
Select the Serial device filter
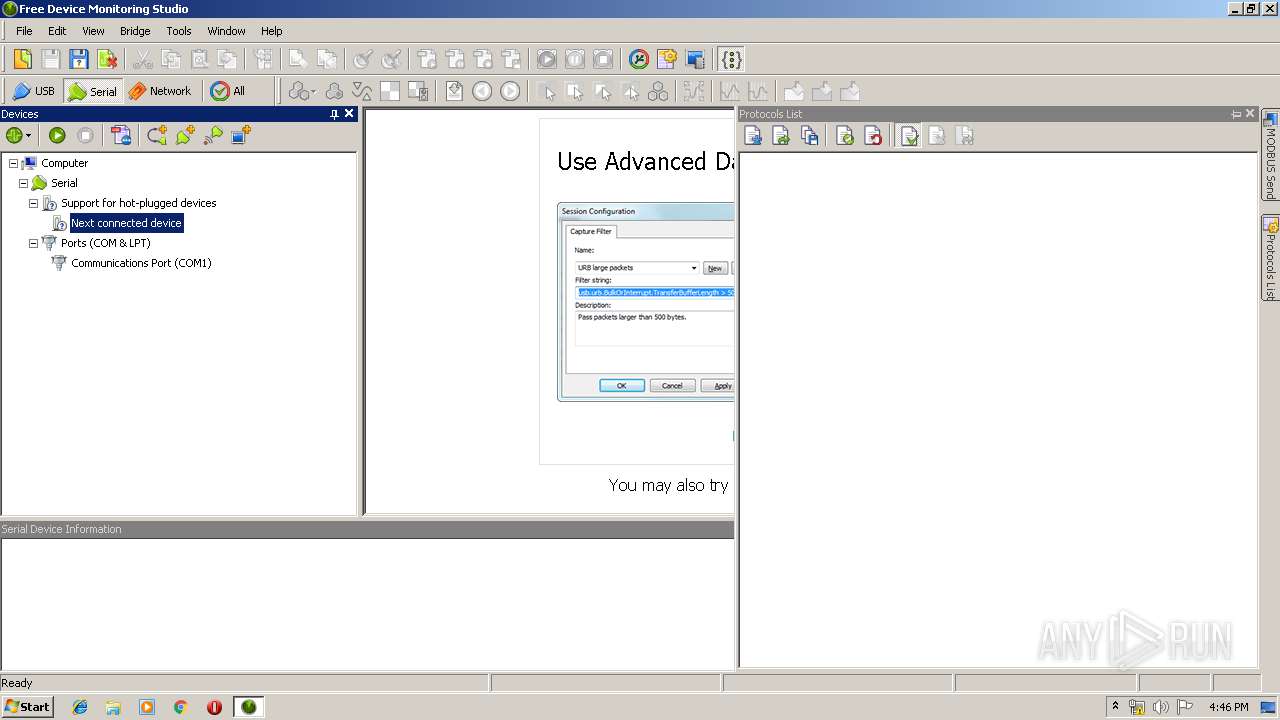click(92, 91)
